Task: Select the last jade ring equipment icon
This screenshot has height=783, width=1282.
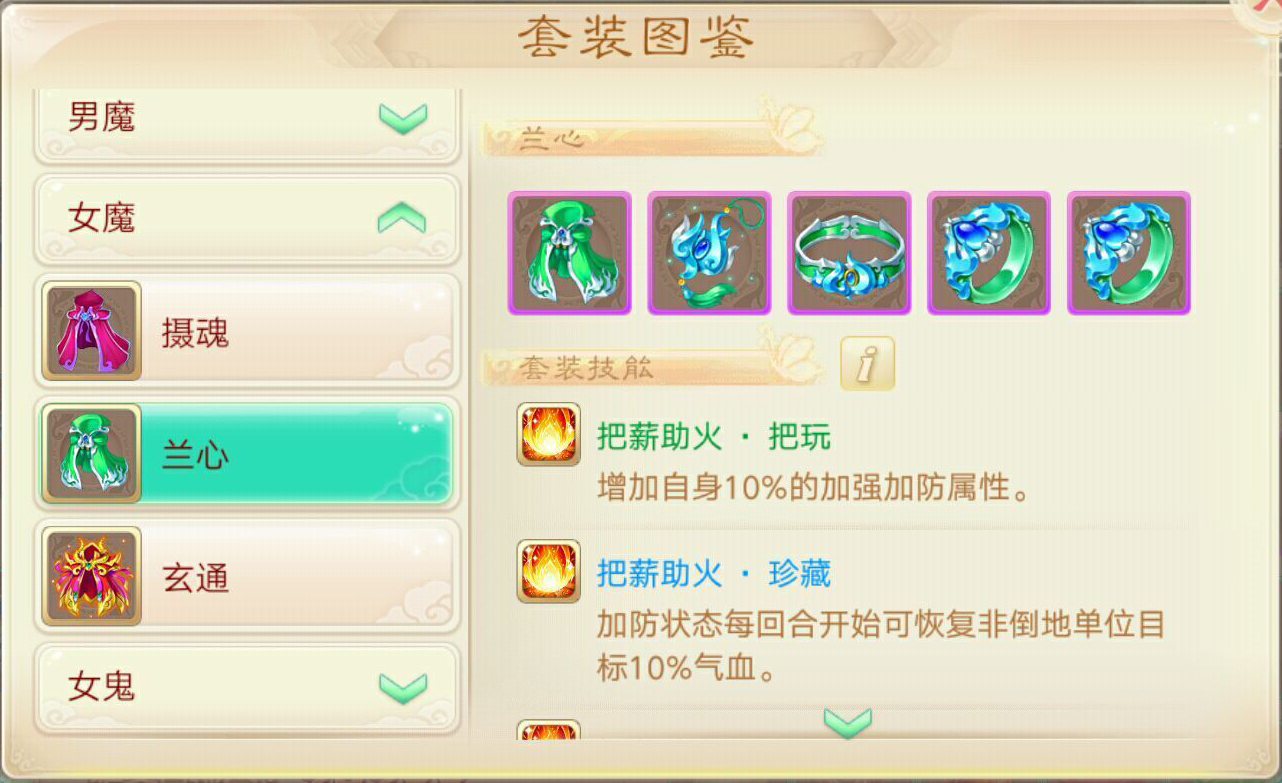Action: click(x=1129, y=253)
